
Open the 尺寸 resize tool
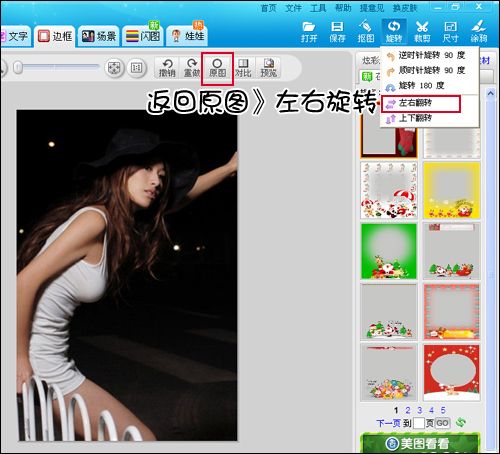pos(450,32)
